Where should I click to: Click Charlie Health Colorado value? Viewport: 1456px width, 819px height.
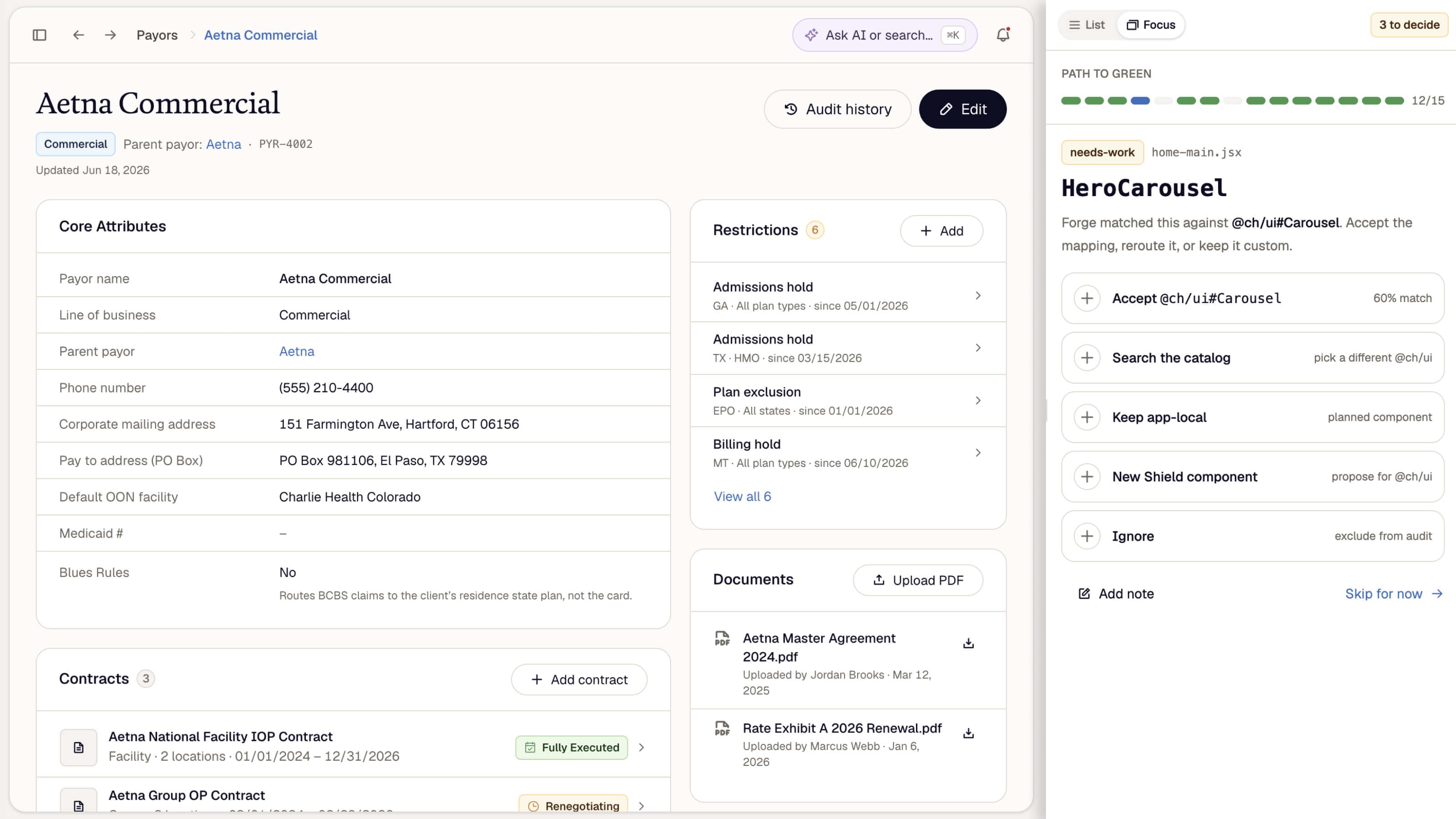350,497
